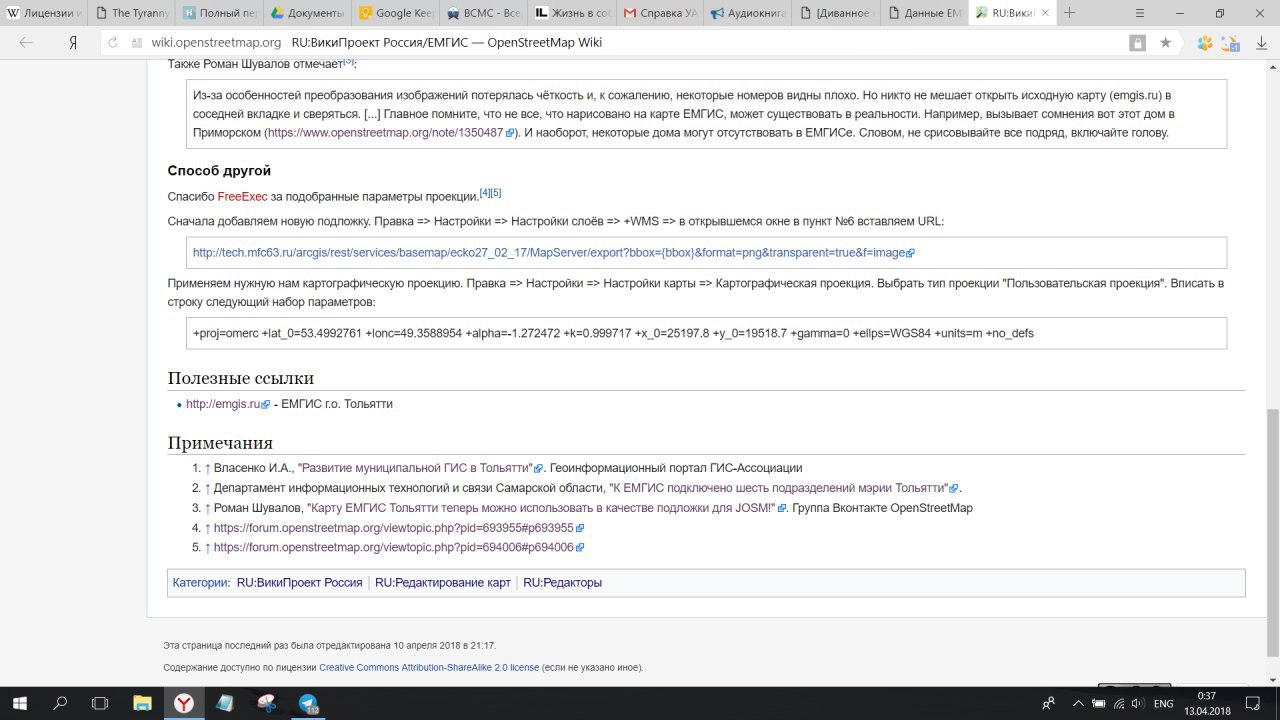The height and width of the screenshot is (720, 1280).
Task: Open FreeExec user link
Action: tap(242, 196)
